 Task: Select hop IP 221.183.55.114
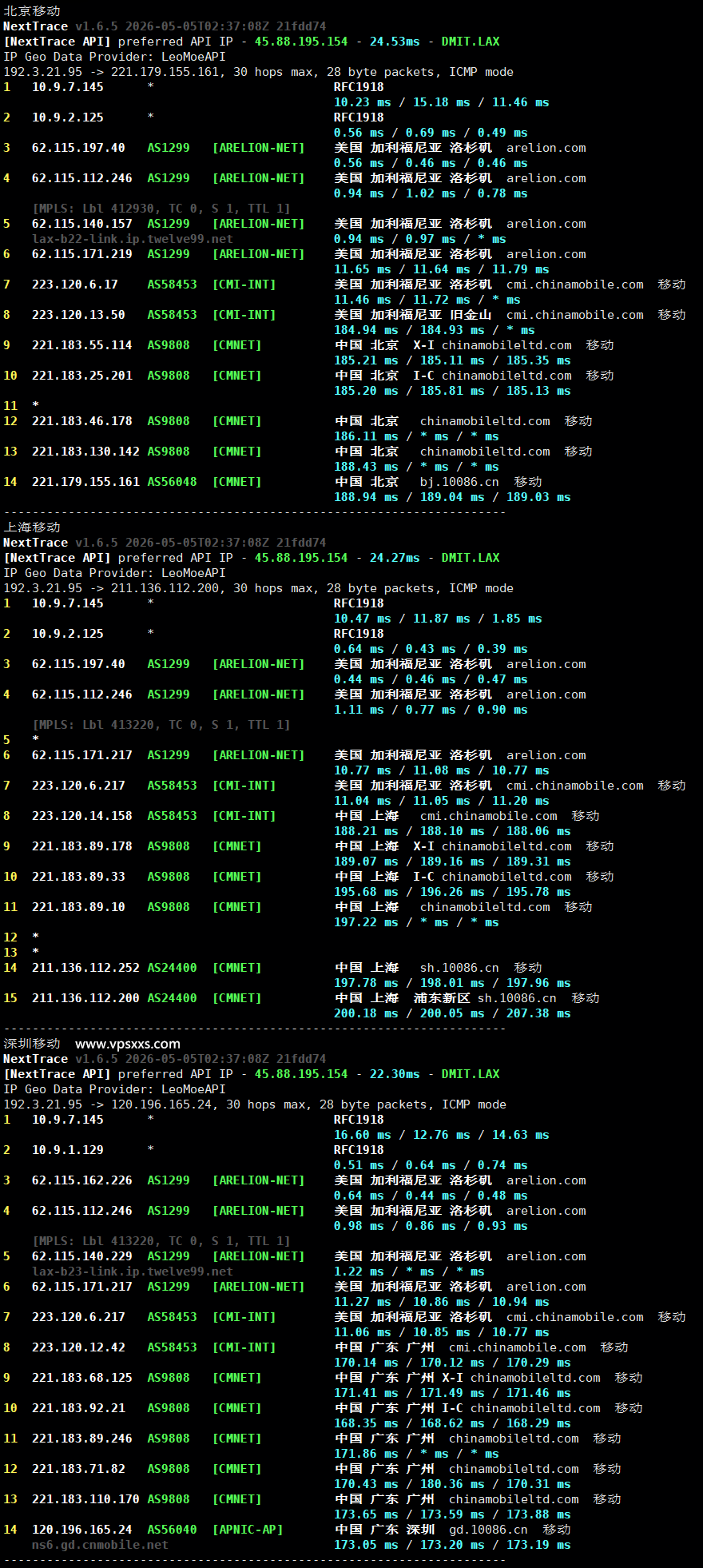[x=82, y=345]
